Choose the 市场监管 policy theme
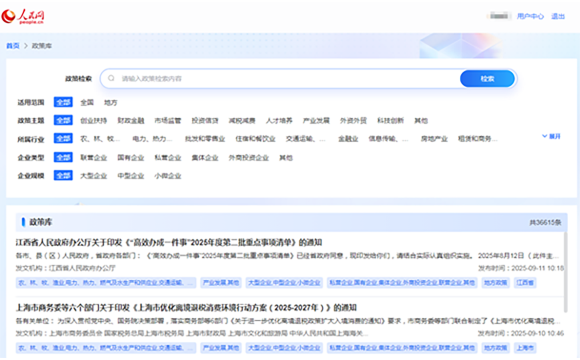The image size is (580, 360). [x=168, y=121]
